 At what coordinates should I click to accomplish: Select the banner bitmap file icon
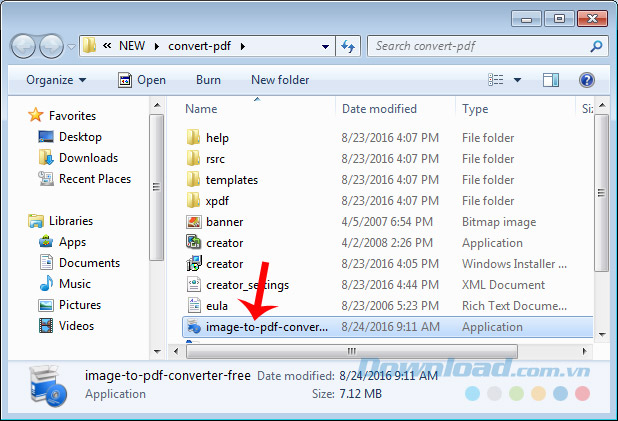tap(194, 222)
